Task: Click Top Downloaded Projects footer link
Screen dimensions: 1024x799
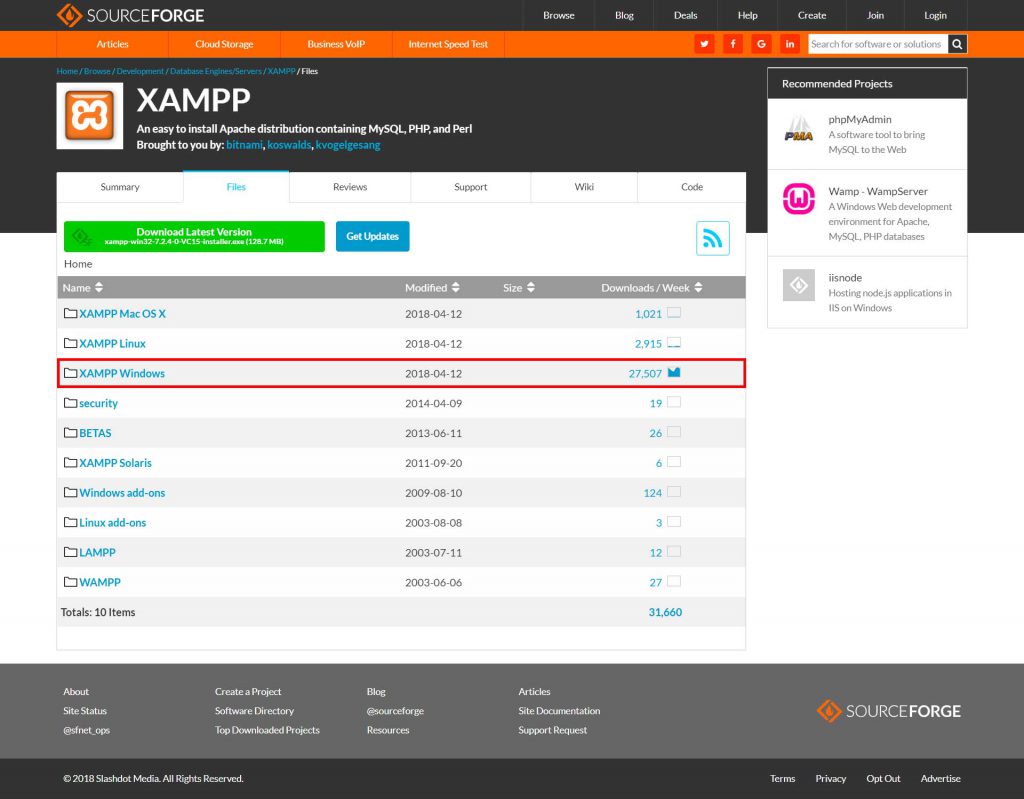Action: tap(267, 730)
